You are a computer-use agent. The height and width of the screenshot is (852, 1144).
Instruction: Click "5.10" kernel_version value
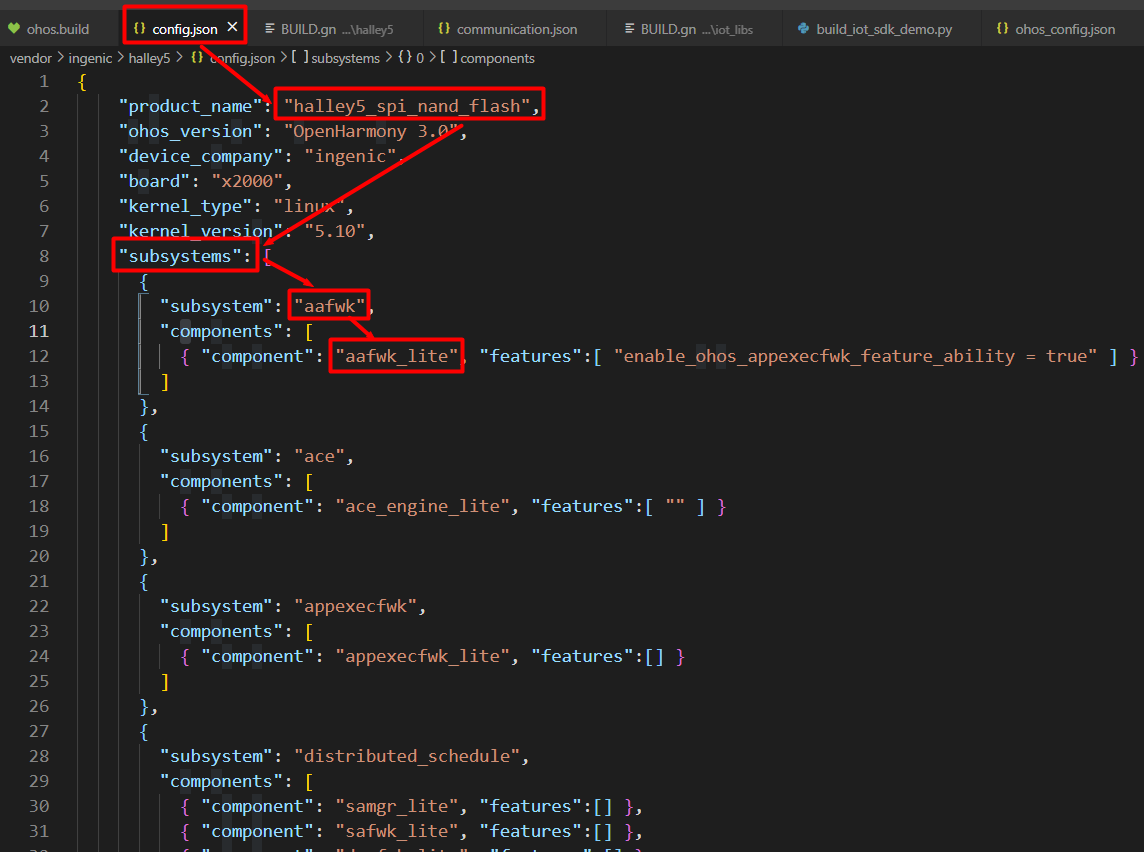335,231
